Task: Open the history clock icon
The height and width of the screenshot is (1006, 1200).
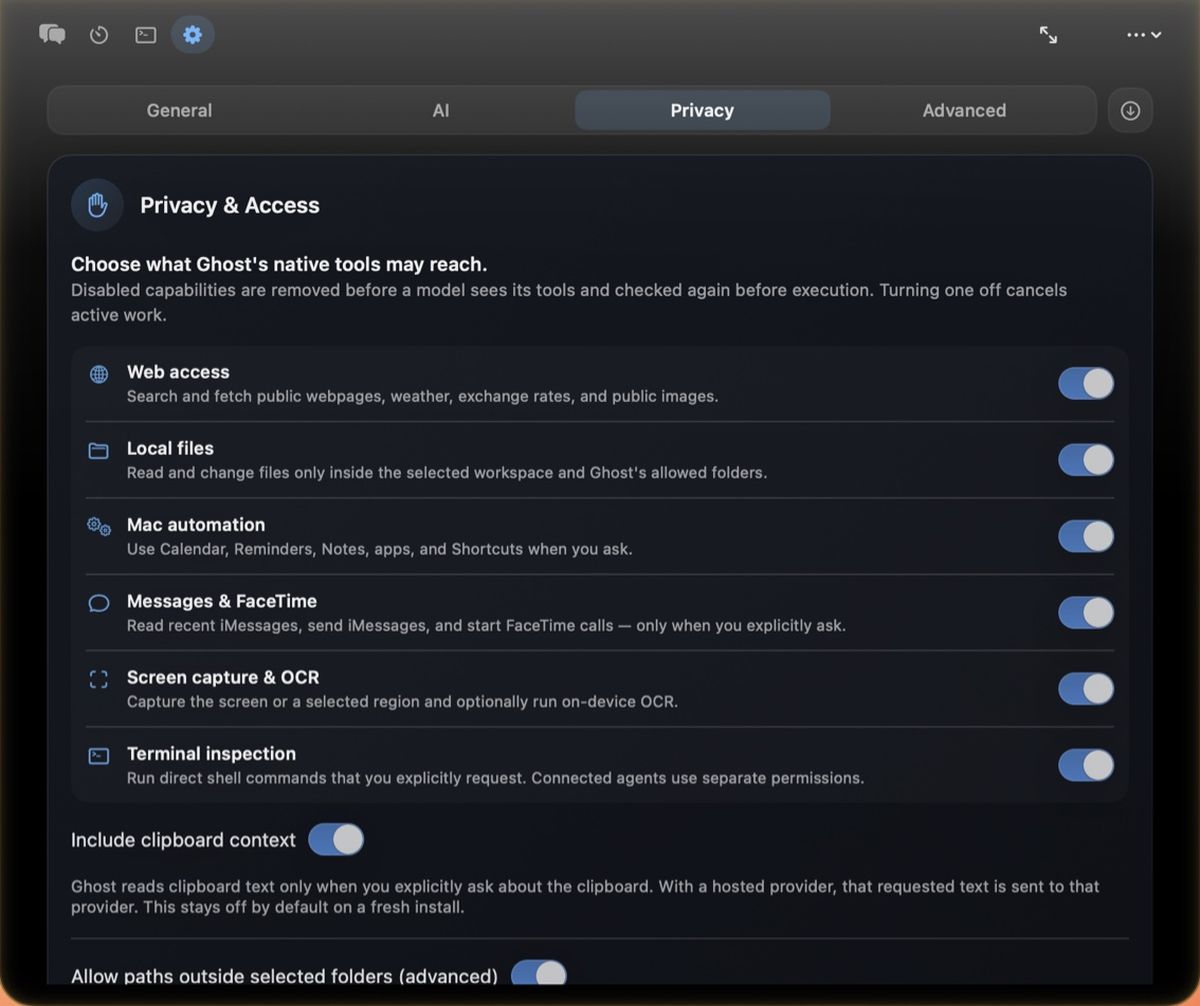Action: click(x=98, y=35)
